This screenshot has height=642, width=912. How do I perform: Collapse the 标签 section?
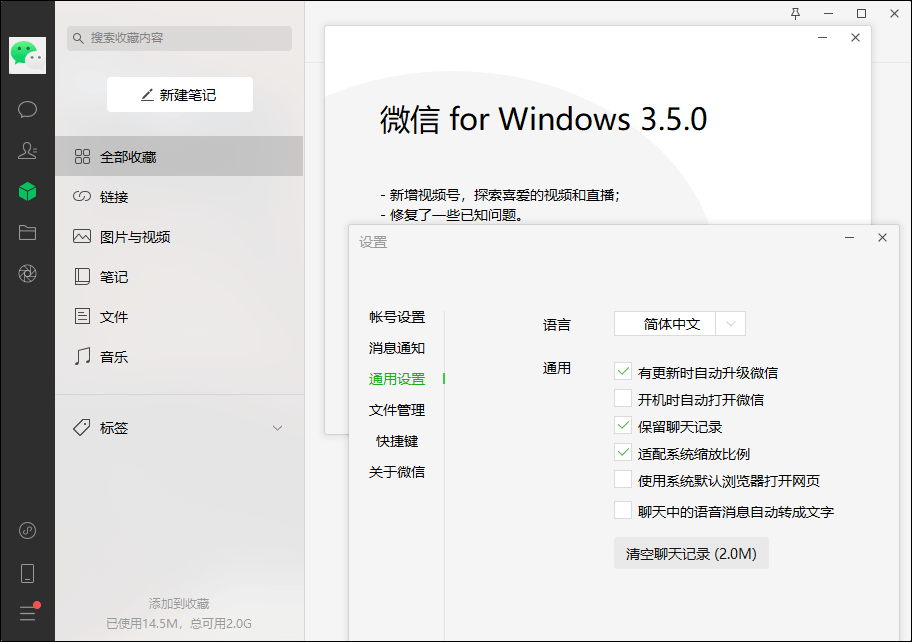click(278, 427)
